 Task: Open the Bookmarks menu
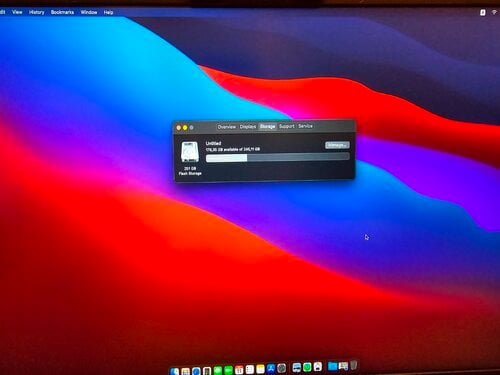[62, 12]
